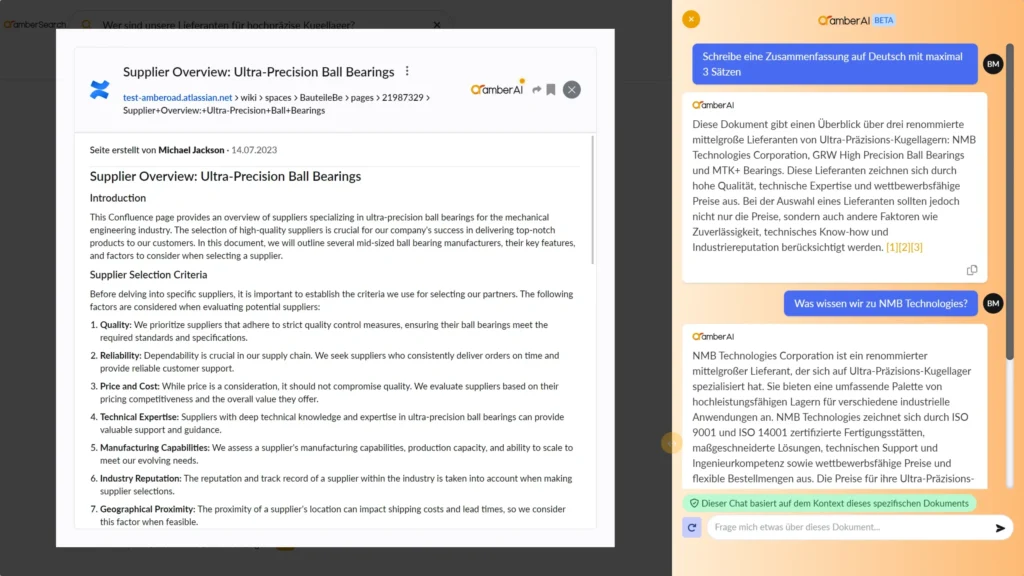Click the Confluence logo icon
The width and height of the screenshot is (1024, 576).
click(99, 90)
